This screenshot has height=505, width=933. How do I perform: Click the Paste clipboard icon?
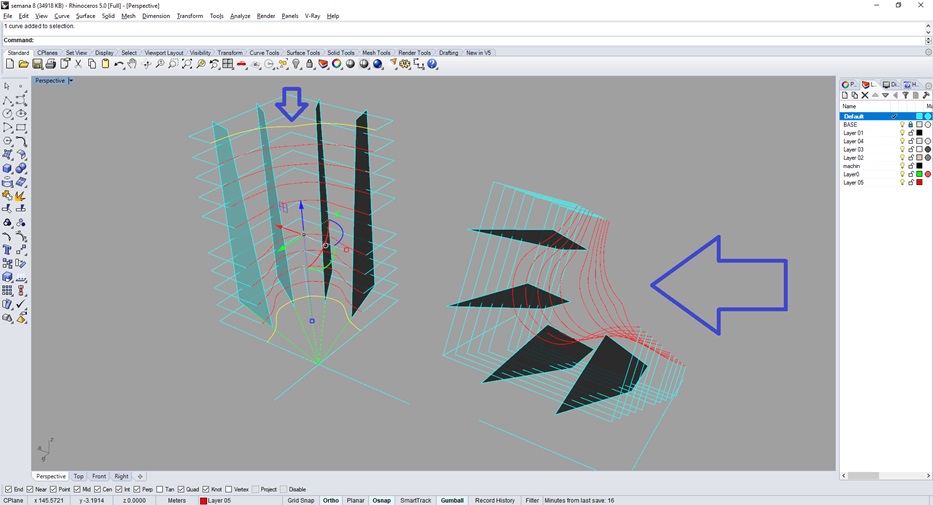[x=105, y=64]
